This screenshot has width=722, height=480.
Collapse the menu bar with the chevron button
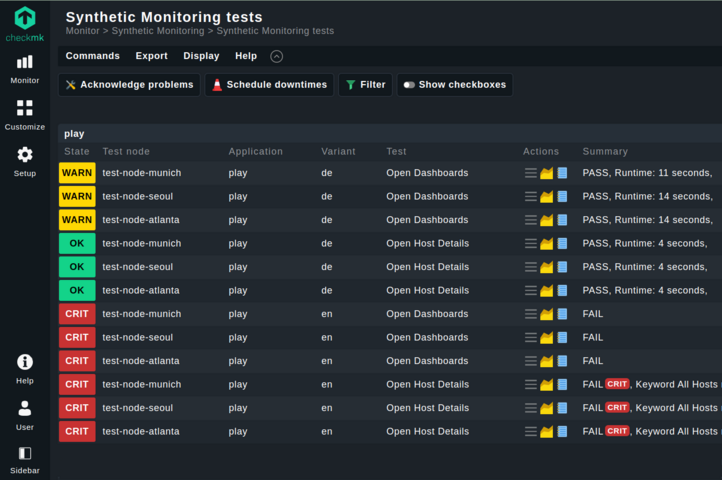click(277, 57)
